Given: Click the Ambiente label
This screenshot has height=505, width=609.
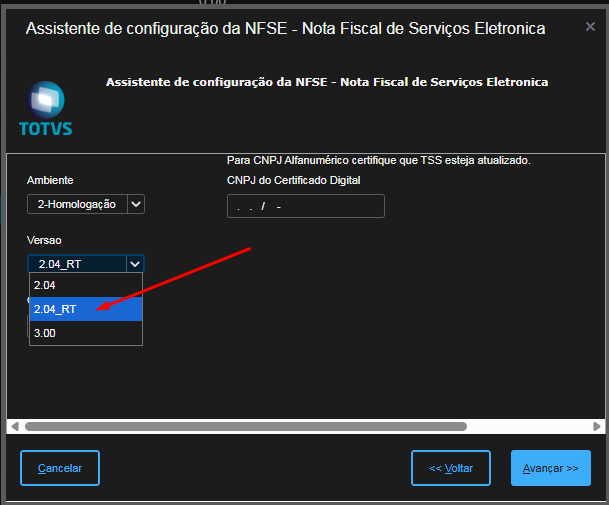Looking at the screenshot, I should [x=50, y=180].
